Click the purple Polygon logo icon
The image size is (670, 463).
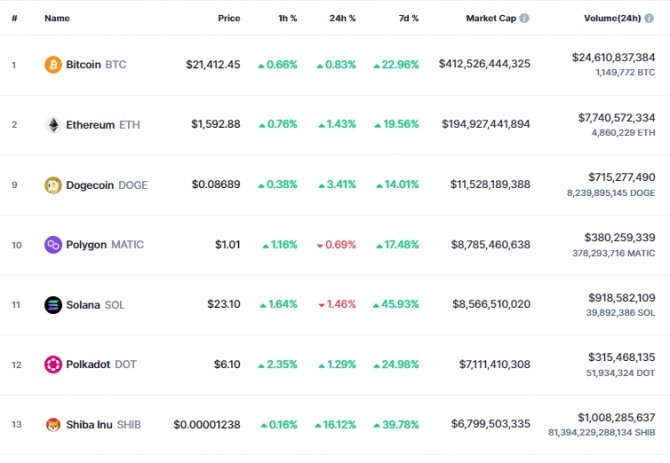53,245
